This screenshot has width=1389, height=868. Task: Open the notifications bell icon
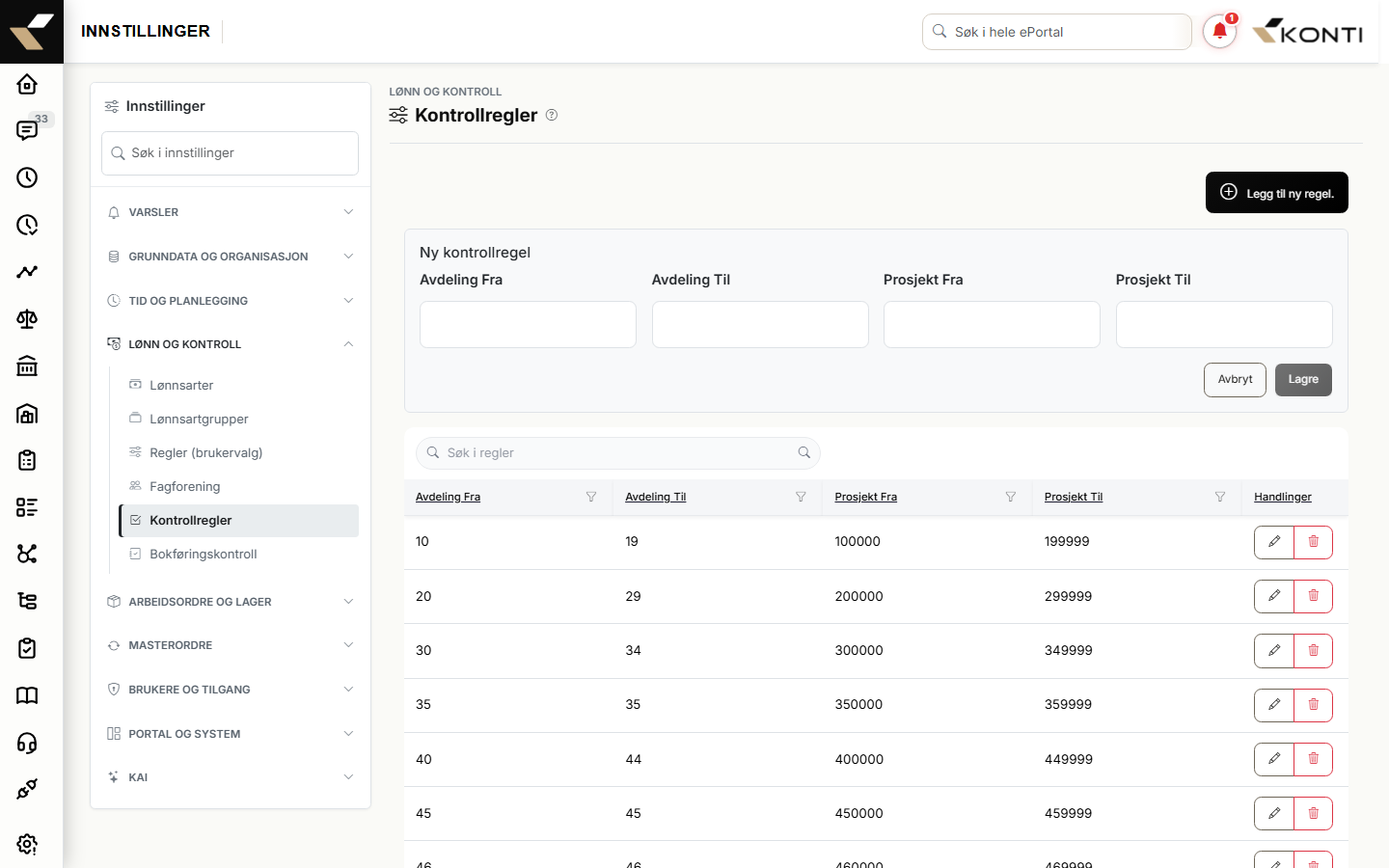tap(1219, 31)
